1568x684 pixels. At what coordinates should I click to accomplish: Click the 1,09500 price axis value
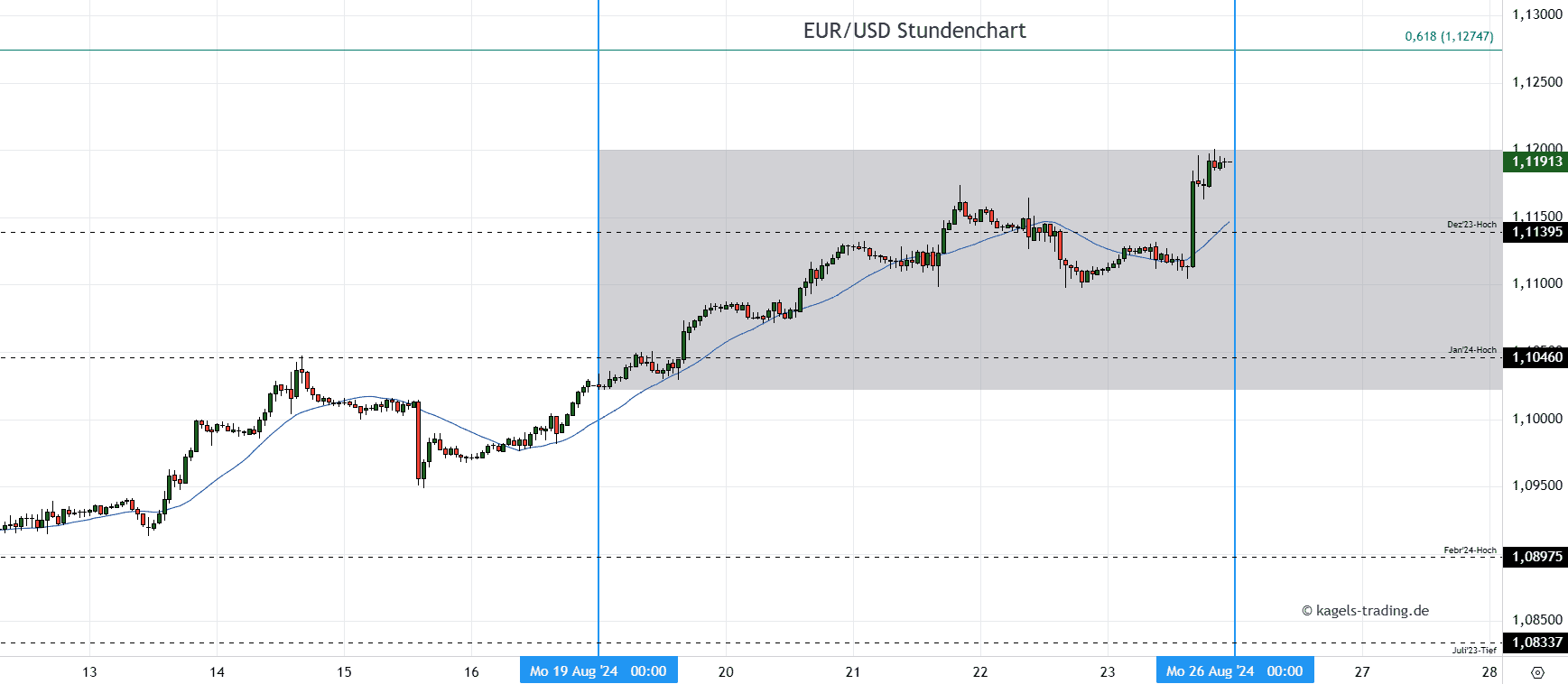1537,485
